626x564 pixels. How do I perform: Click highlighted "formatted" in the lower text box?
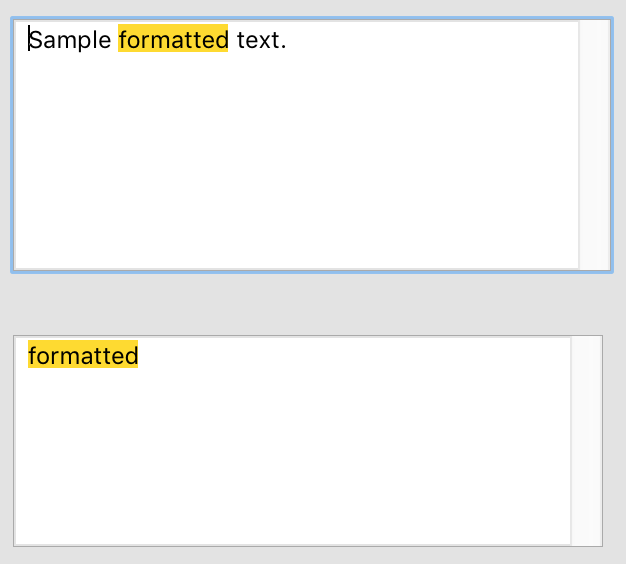(83, 355)
